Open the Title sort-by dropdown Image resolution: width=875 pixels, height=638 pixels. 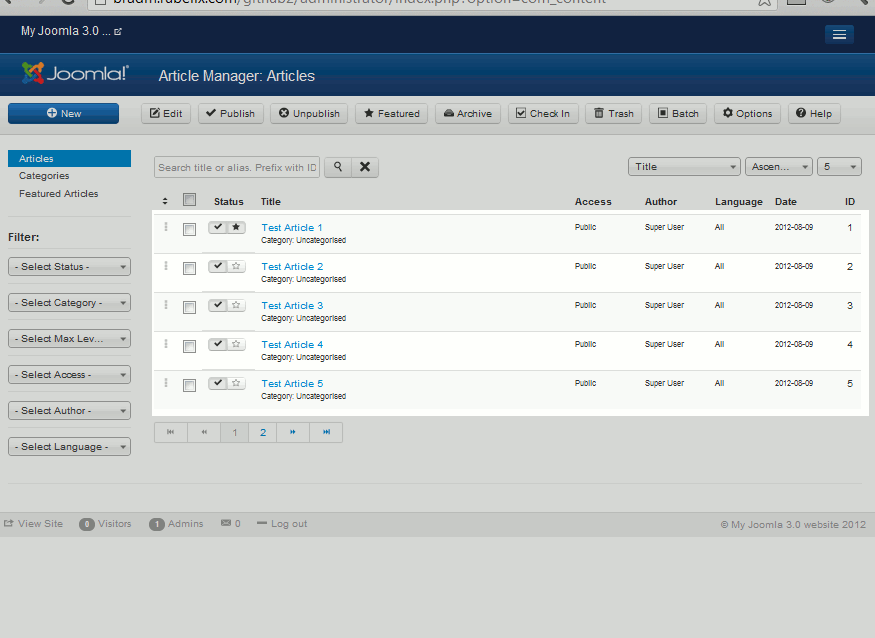click(684, 167)
